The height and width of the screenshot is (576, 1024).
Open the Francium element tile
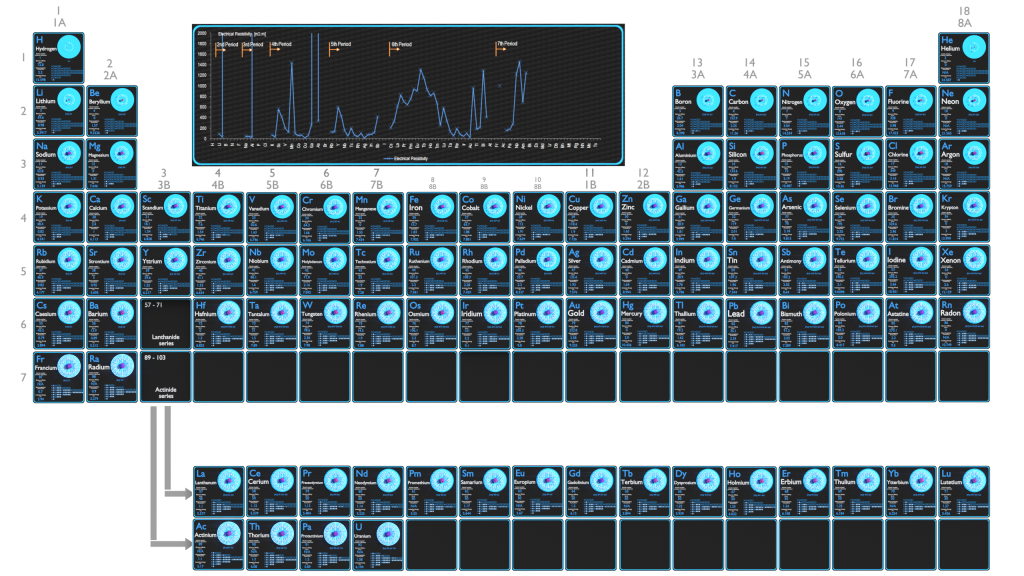pos(59,376)
